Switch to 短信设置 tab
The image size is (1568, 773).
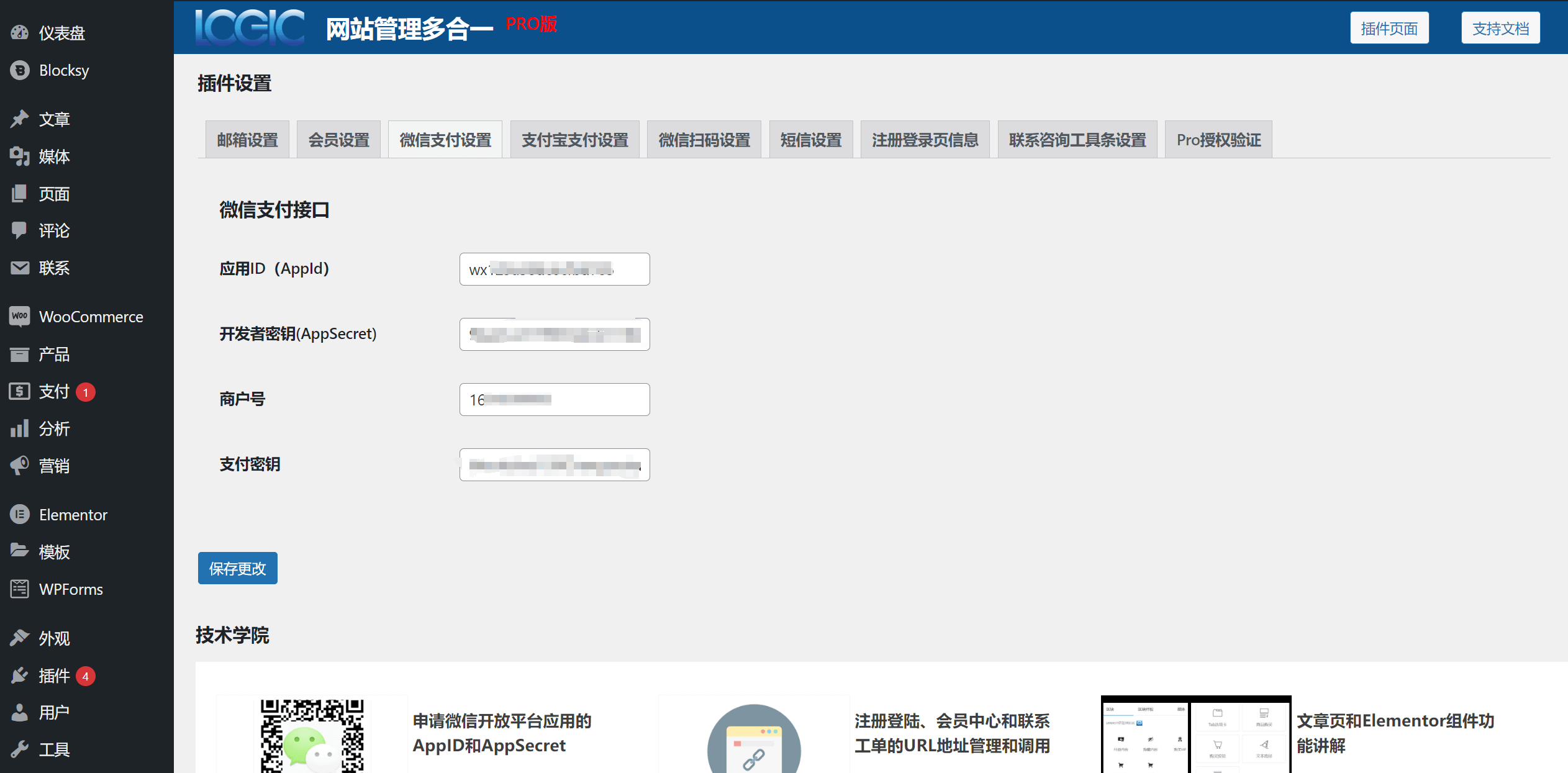pos(811,140)
